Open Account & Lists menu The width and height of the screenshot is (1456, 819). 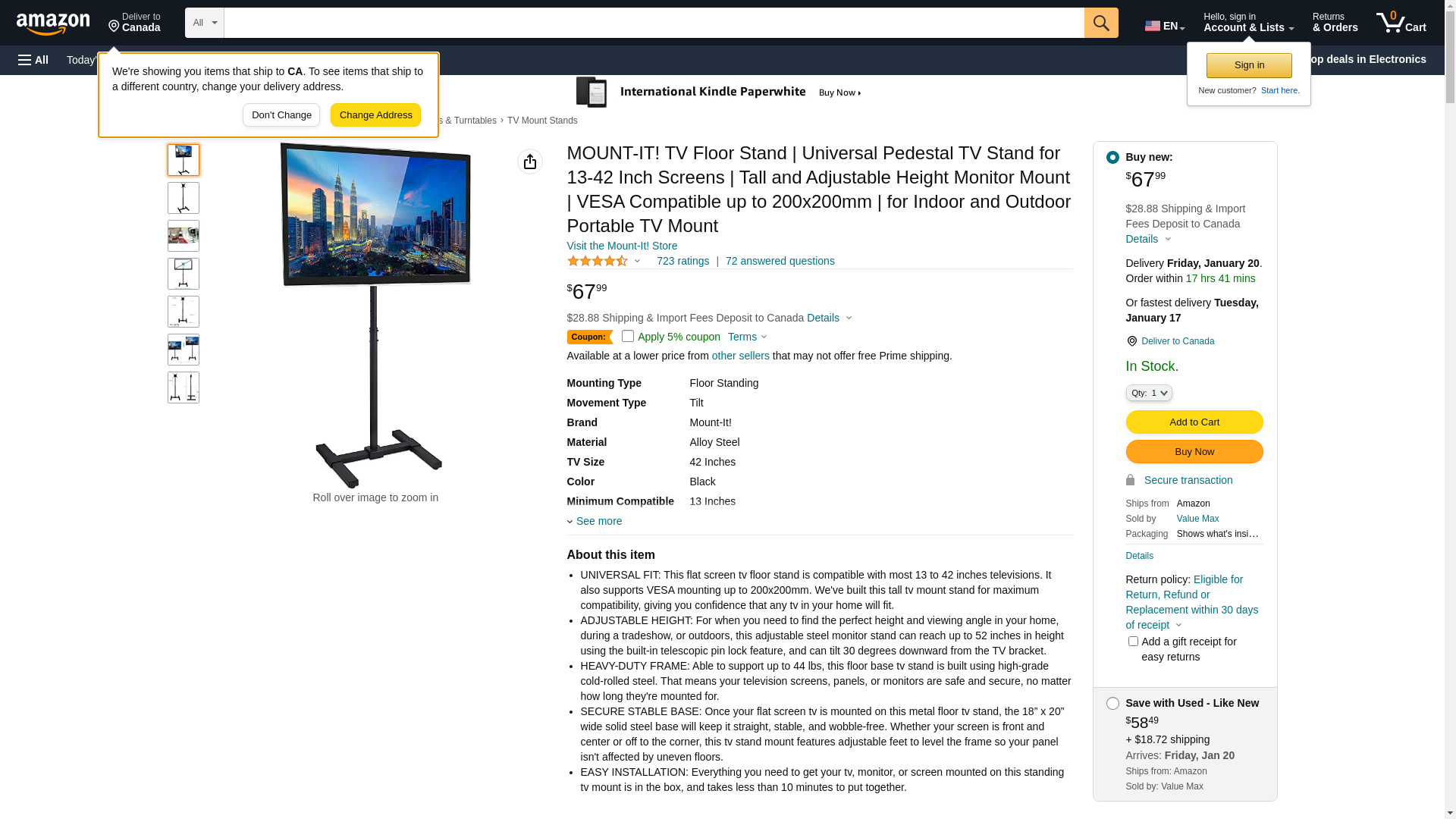[x=1248, y=22]
